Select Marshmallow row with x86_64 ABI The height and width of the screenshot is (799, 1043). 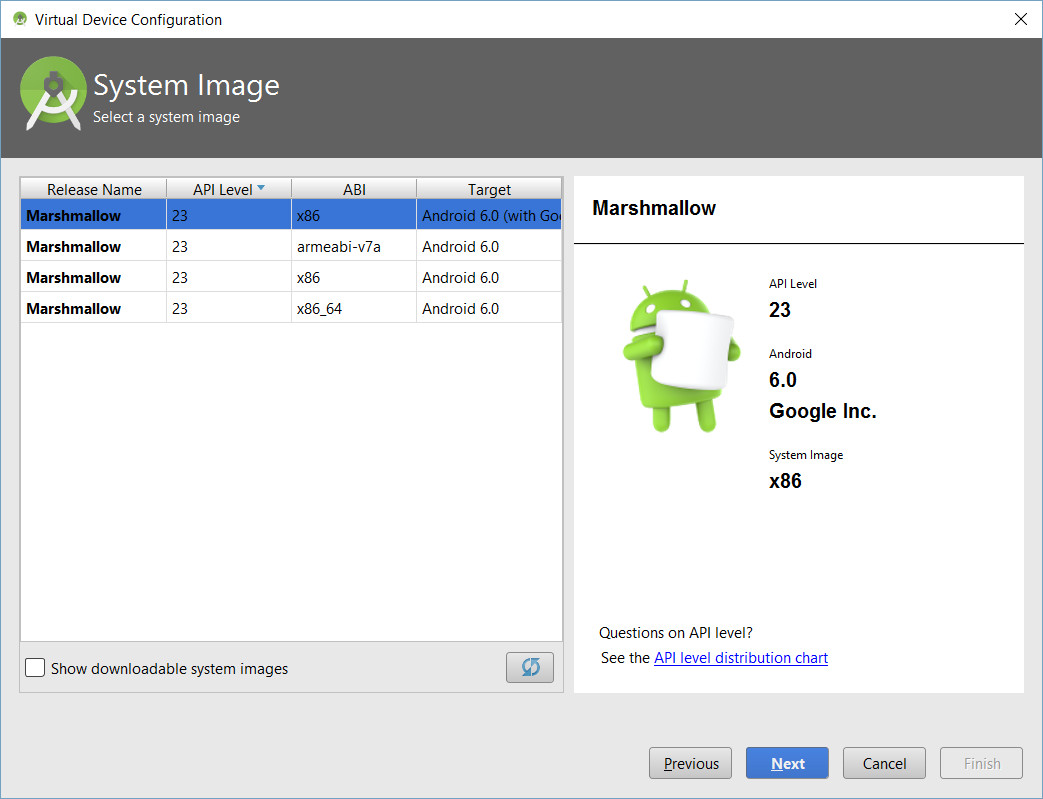(x=291, y=309)
